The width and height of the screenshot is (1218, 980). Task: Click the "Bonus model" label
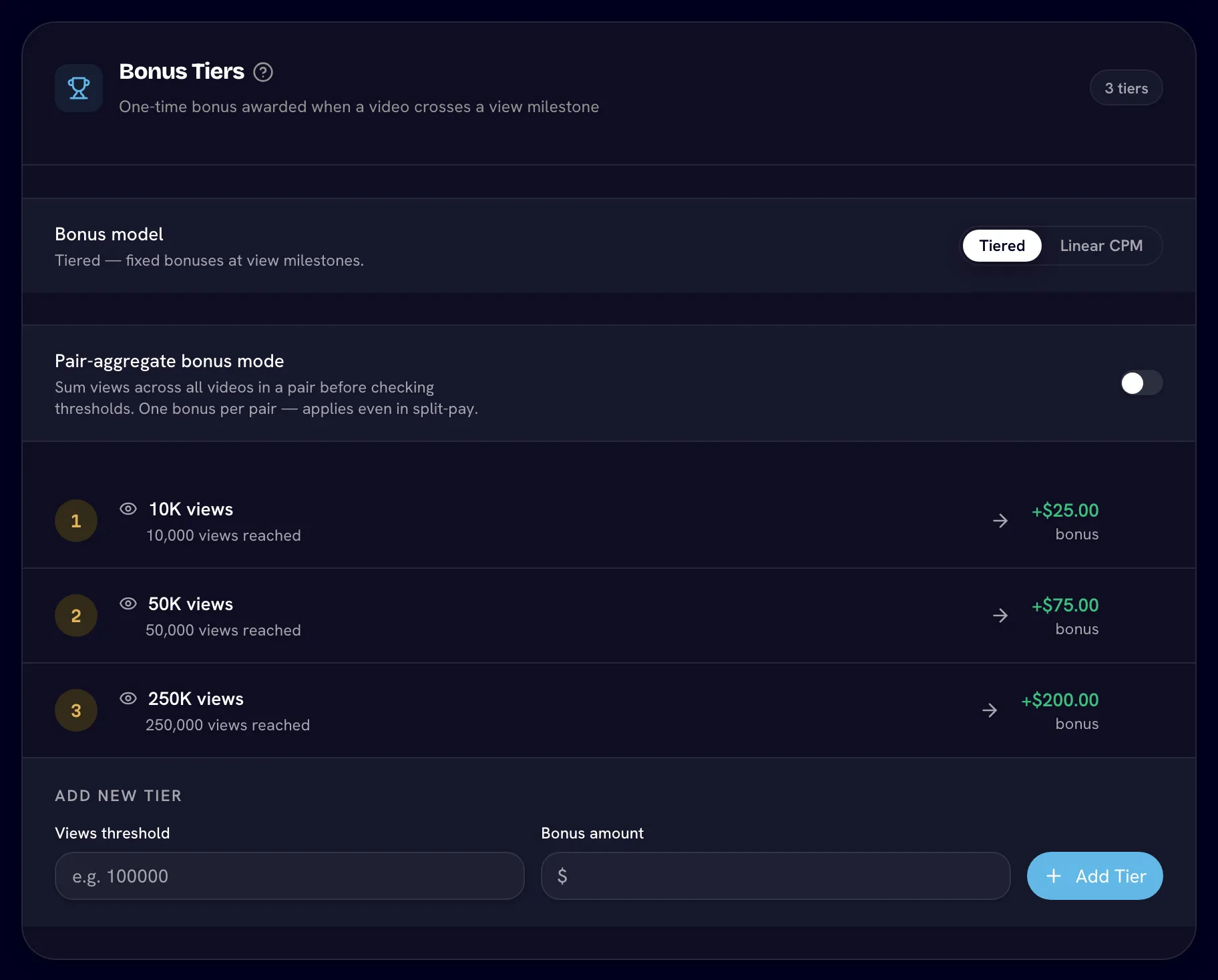click(x=109, y=234)
